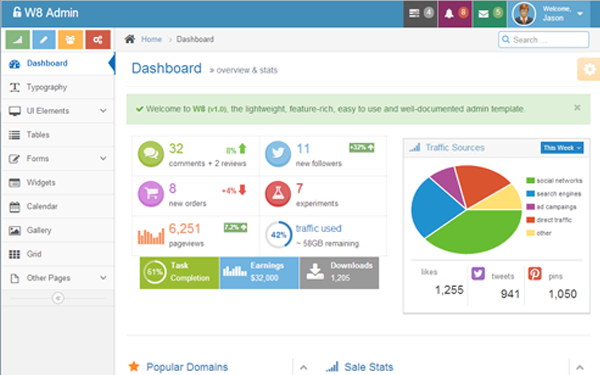Toggle the social networks legend entry

click(554, 181)
